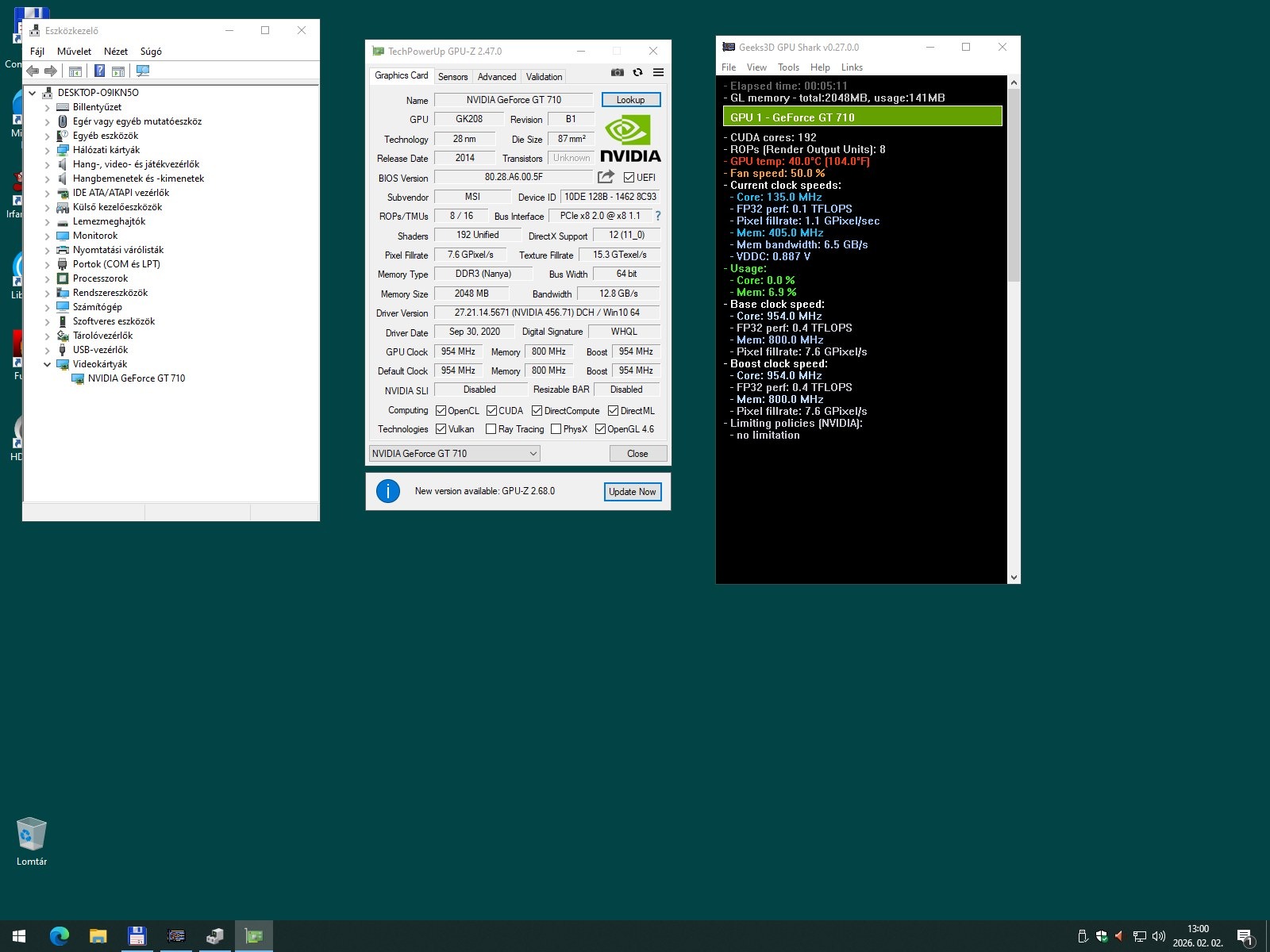
Task: Open the Tools menu in GPU Shark
Action: pyautogui.click(x=788, y=67)
